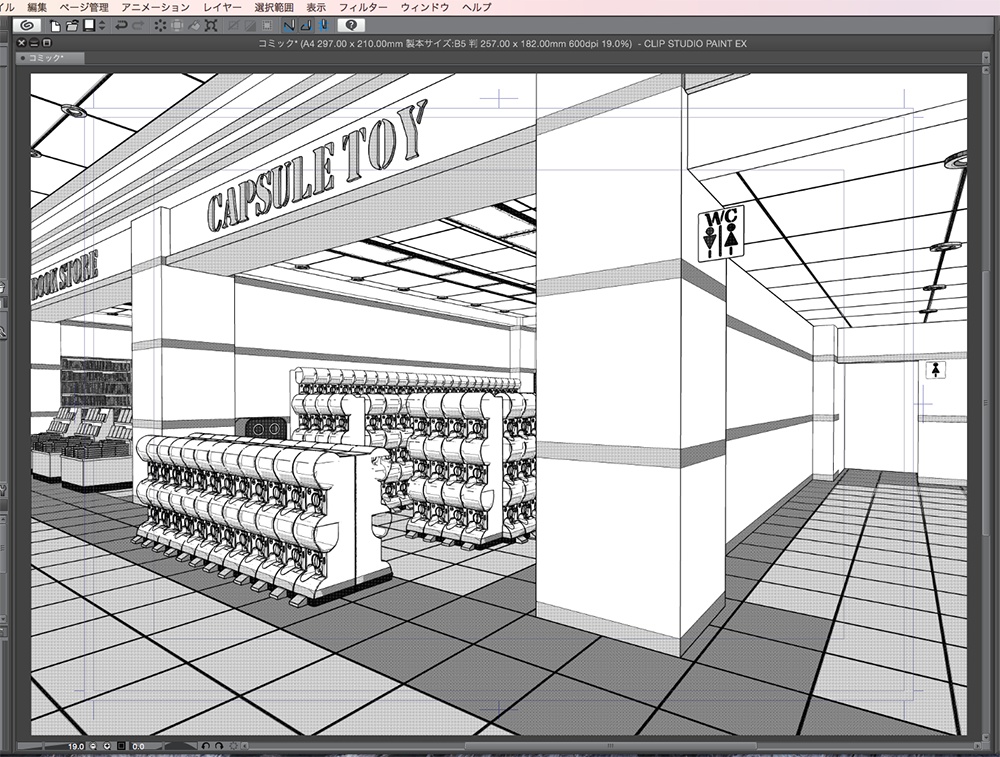Open the Help question mark icon

pyautogui.click(x=351, y=25)
